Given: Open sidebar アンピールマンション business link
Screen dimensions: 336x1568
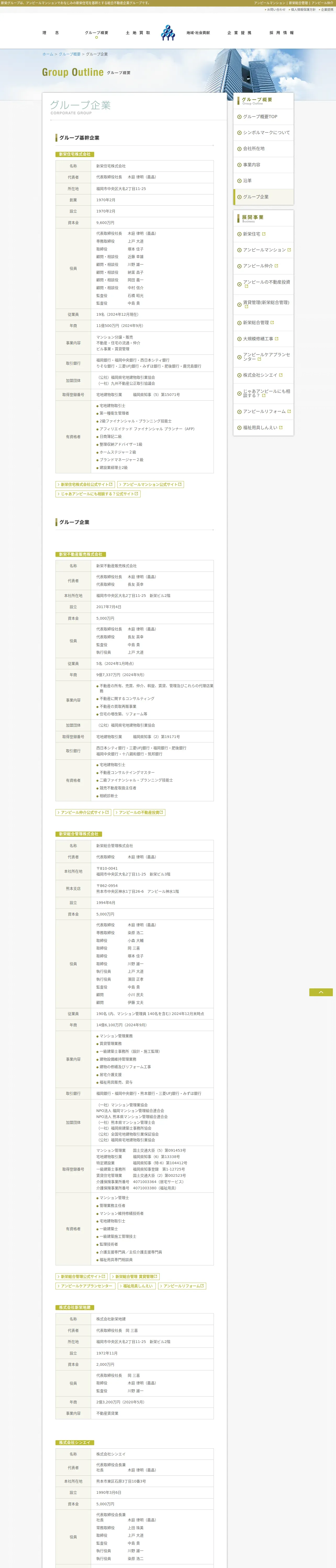Looking at the screenshot, I should pyautogui.click(x=264, y=250).
